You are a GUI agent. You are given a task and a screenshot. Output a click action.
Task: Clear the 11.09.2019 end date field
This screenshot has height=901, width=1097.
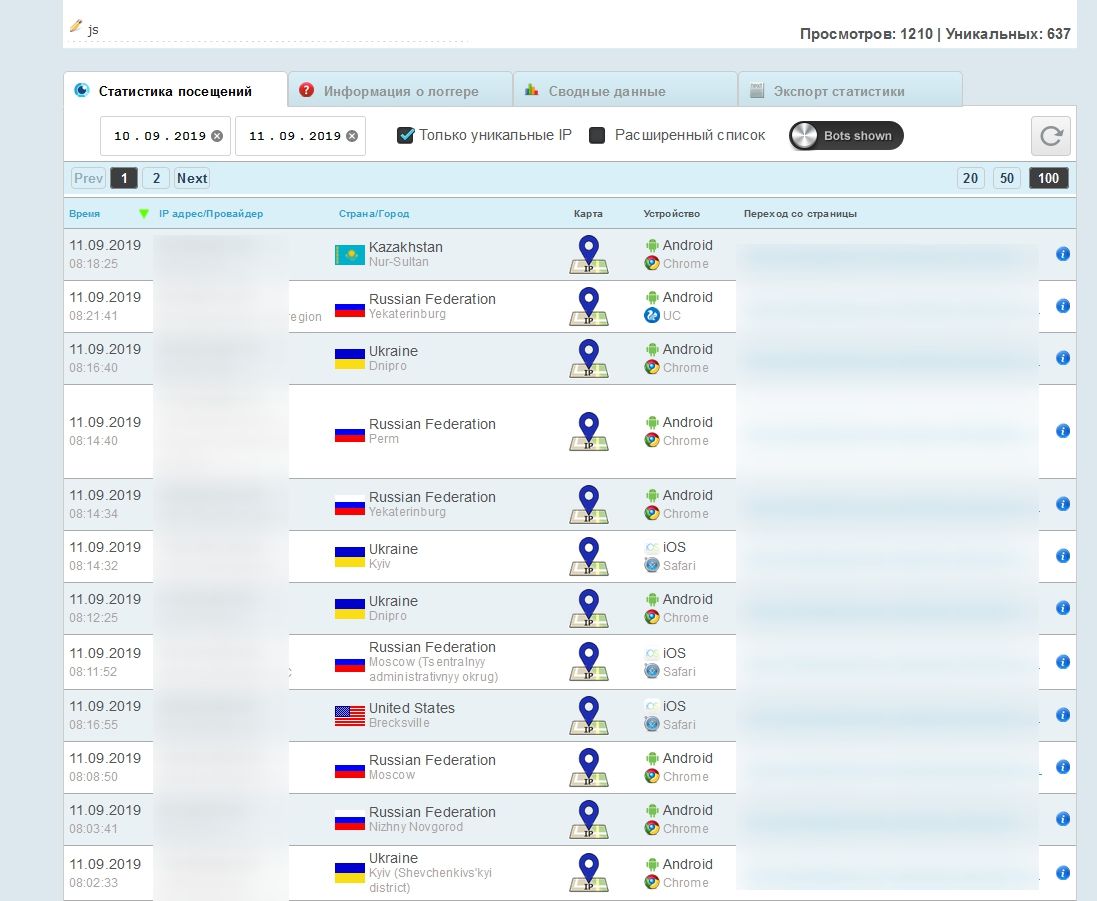352,136
